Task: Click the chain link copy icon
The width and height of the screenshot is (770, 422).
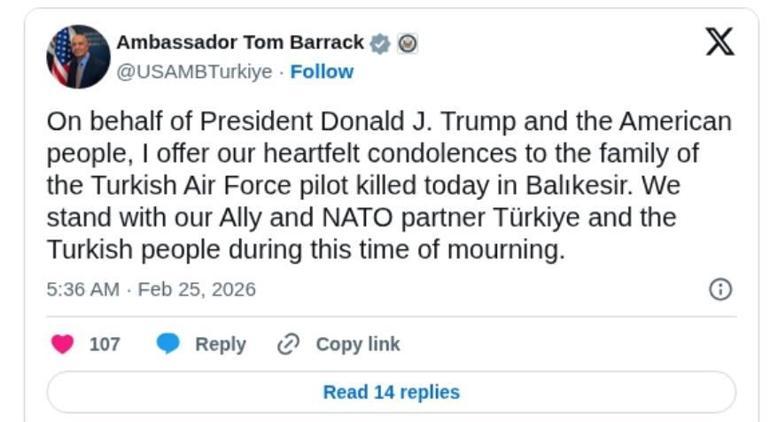Action: [288, 344]
